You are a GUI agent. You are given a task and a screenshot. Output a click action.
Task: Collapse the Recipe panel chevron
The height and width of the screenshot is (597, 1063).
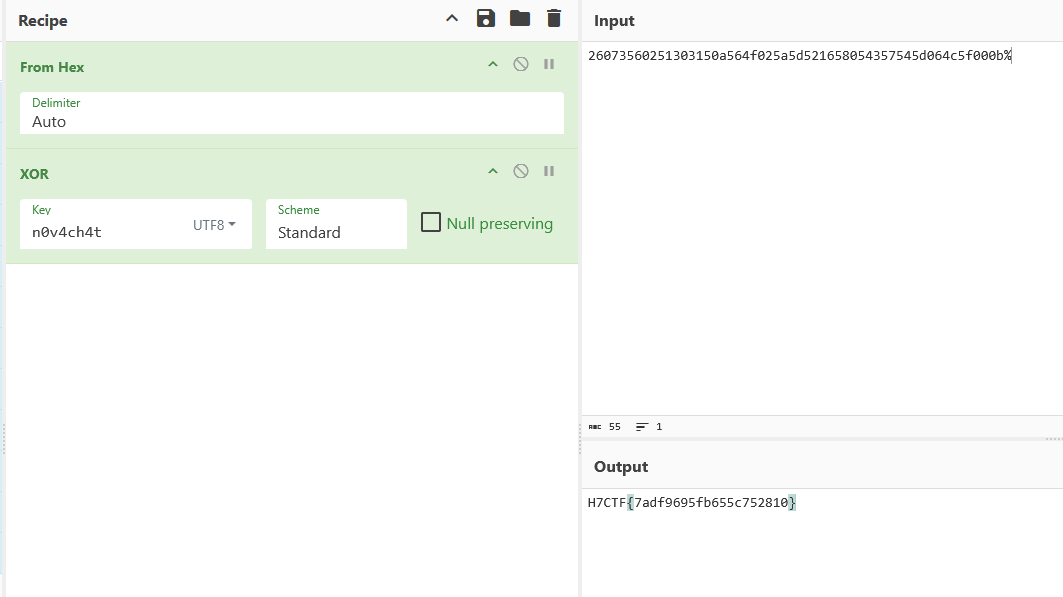452,19
